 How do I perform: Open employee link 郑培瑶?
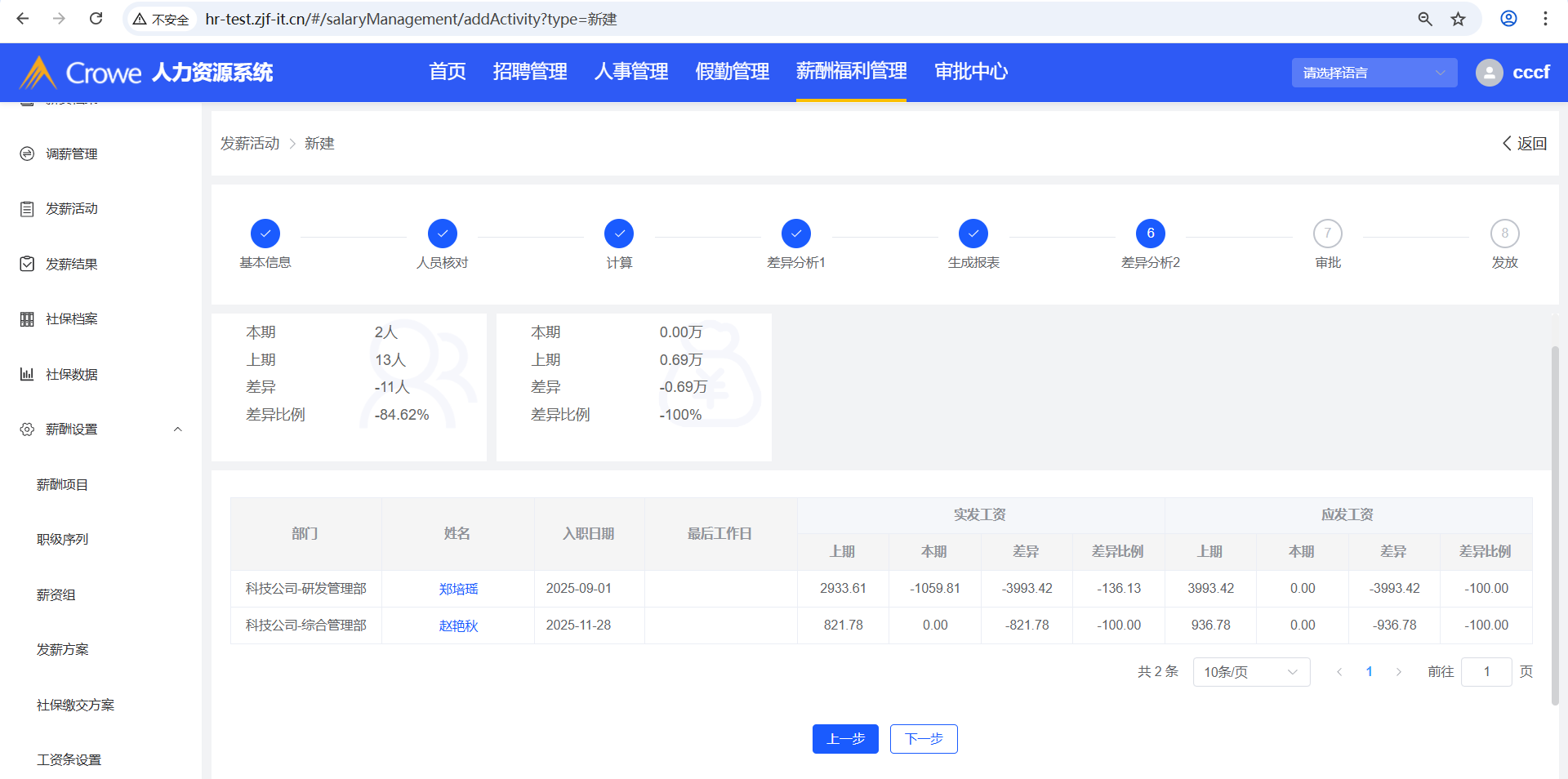coord(458,589)
